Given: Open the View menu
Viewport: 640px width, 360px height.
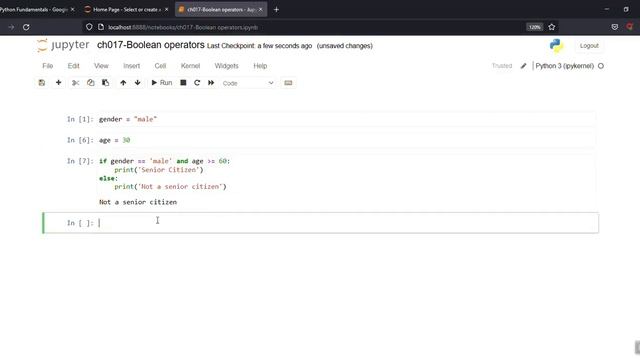Looking at the screenshot, I should pyautogui.click(x=101, y=66).
